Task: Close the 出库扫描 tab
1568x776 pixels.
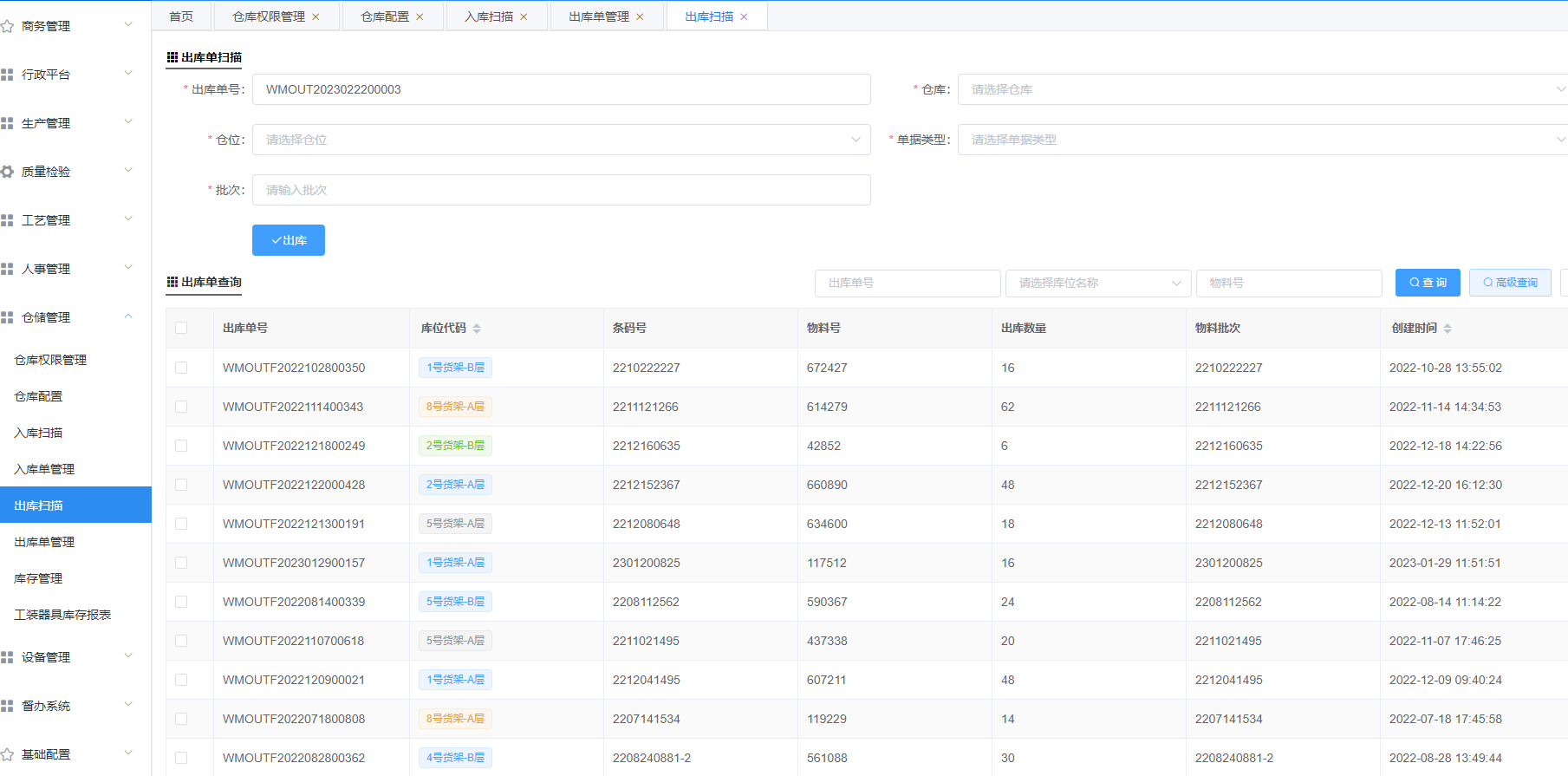Action: click(x=744, y=16)
